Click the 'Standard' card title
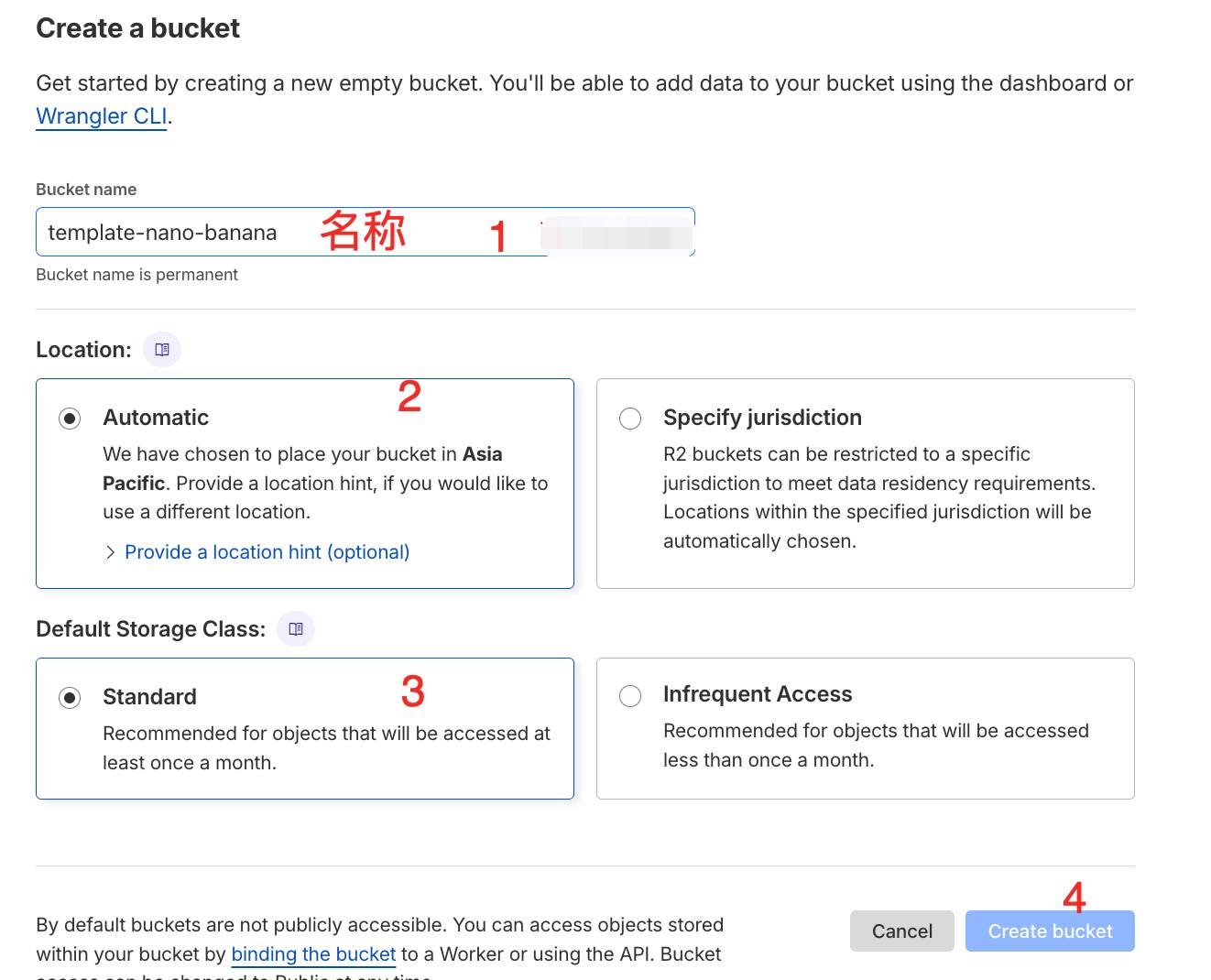1211x980 pixels. pos(149,697)
